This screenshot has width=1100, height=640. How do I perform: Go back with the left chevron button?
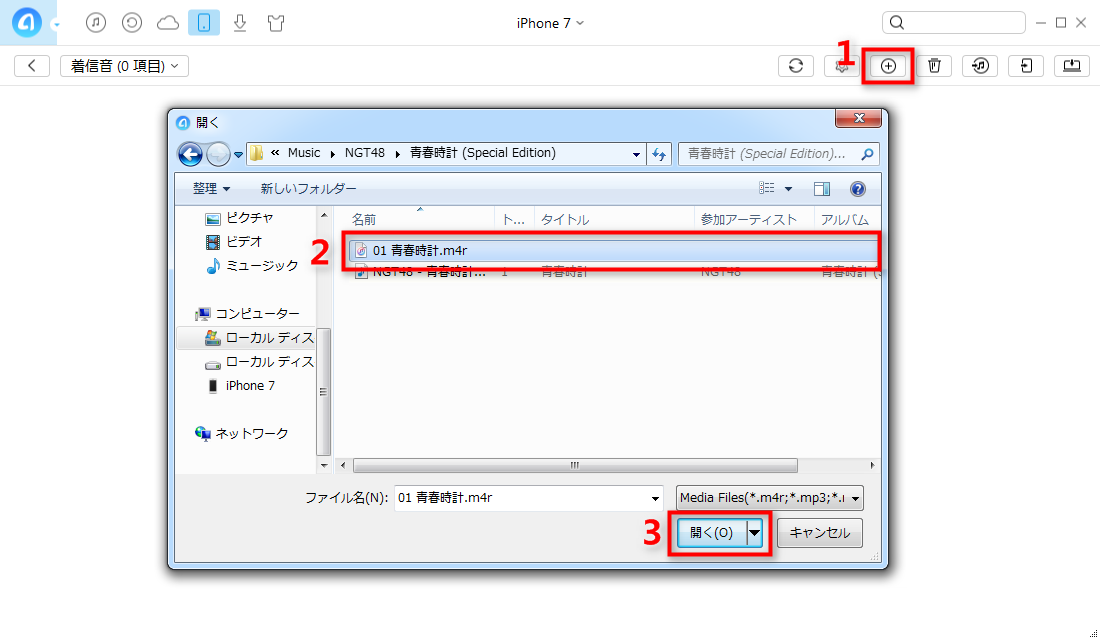(x=32, y=66)
